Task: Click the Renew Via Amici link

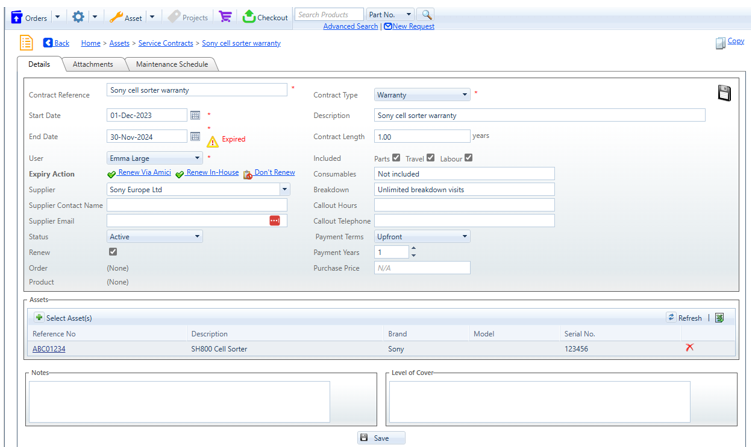Action: [x=144, y=172]
